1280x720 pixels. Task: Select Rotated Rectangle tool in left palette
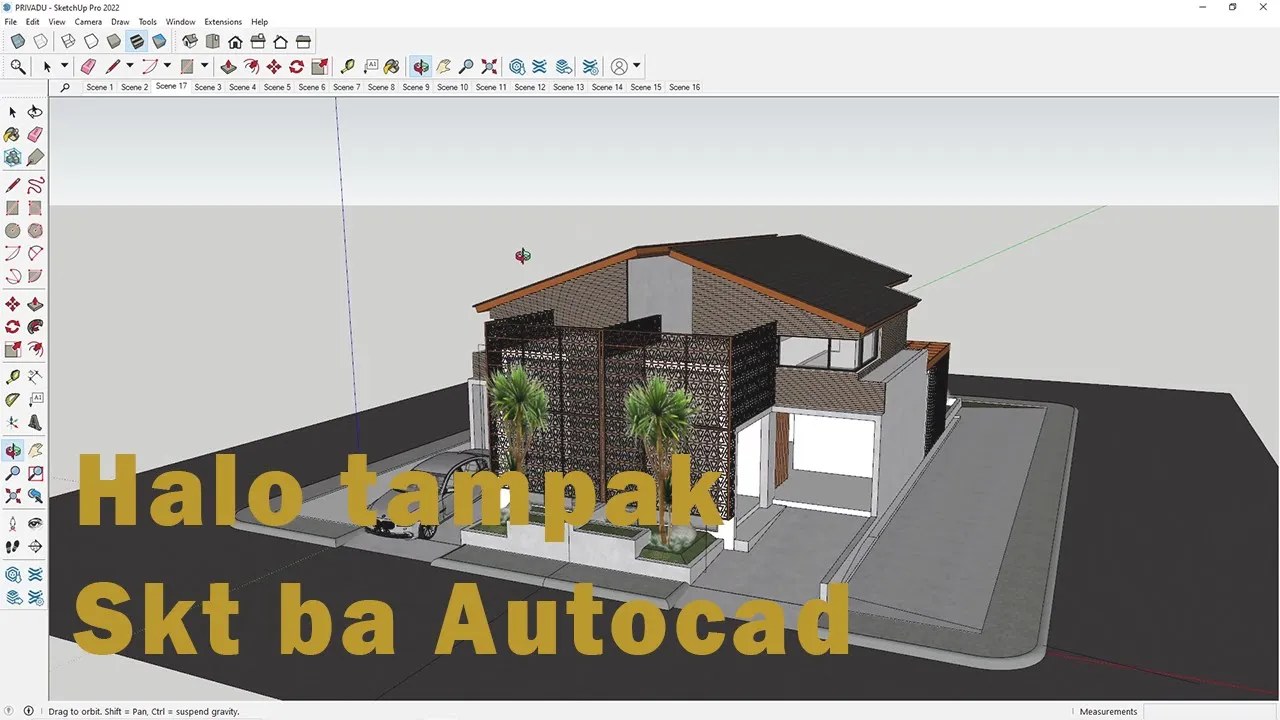point(35,208)
